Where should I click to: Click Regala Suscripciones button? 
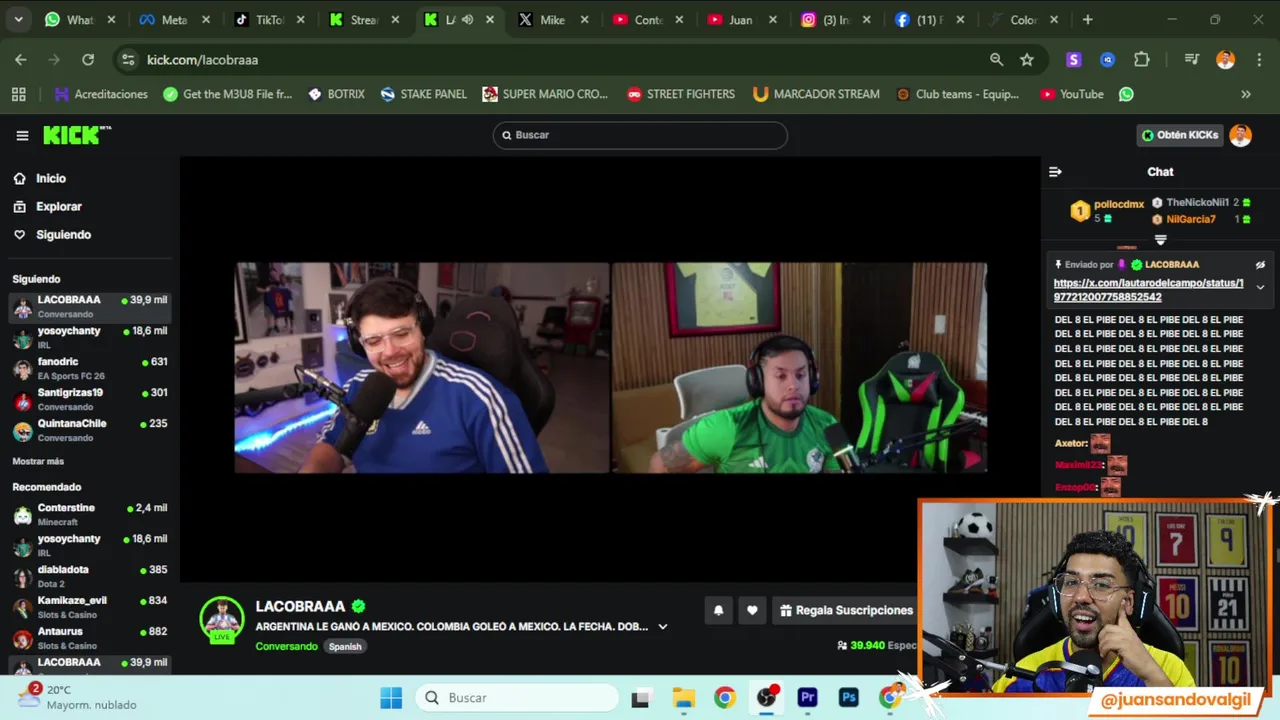click(x=845, y=610)
